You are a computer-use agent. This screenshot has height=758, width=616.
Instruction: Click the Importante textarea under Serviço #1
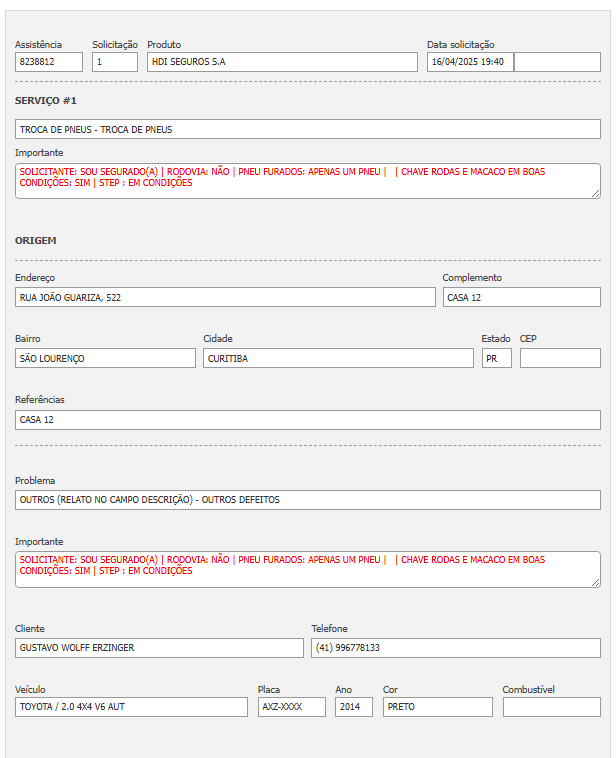(x=308, y=181)
